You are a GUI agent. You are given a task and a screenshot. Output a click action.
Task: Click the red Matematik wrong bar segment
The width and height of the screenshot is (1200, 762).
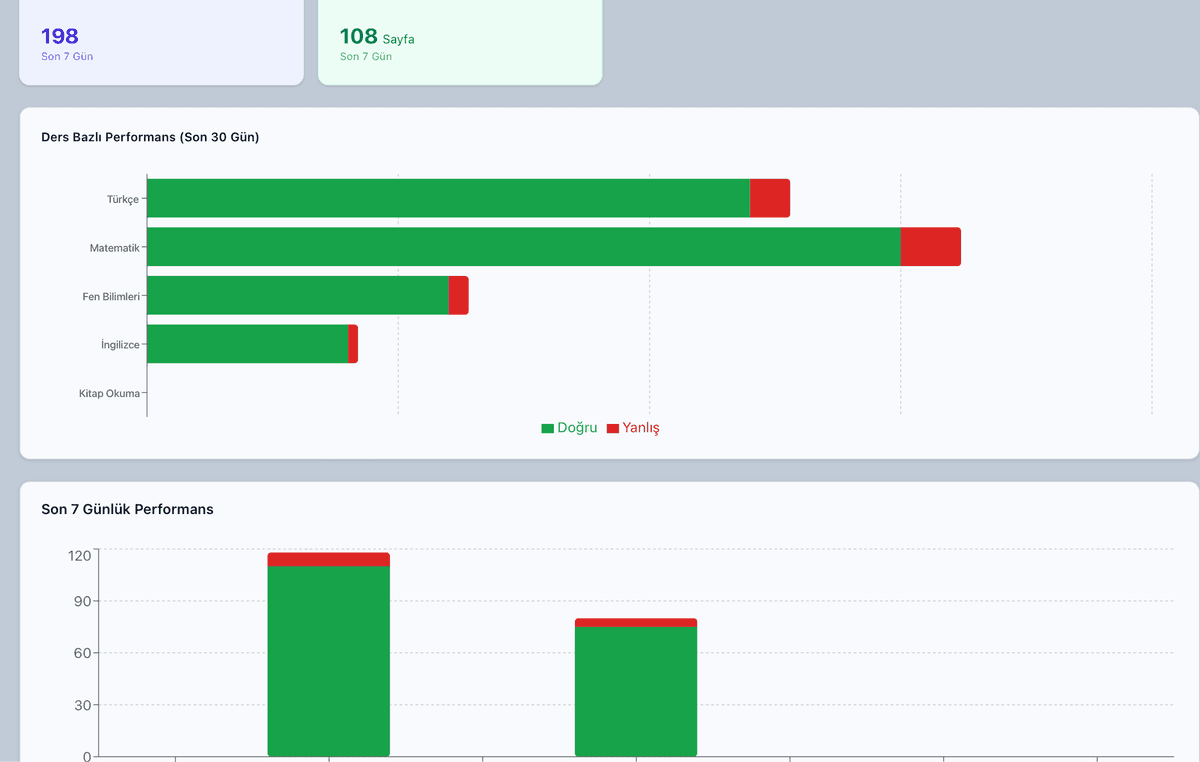(x=930, y=247)
